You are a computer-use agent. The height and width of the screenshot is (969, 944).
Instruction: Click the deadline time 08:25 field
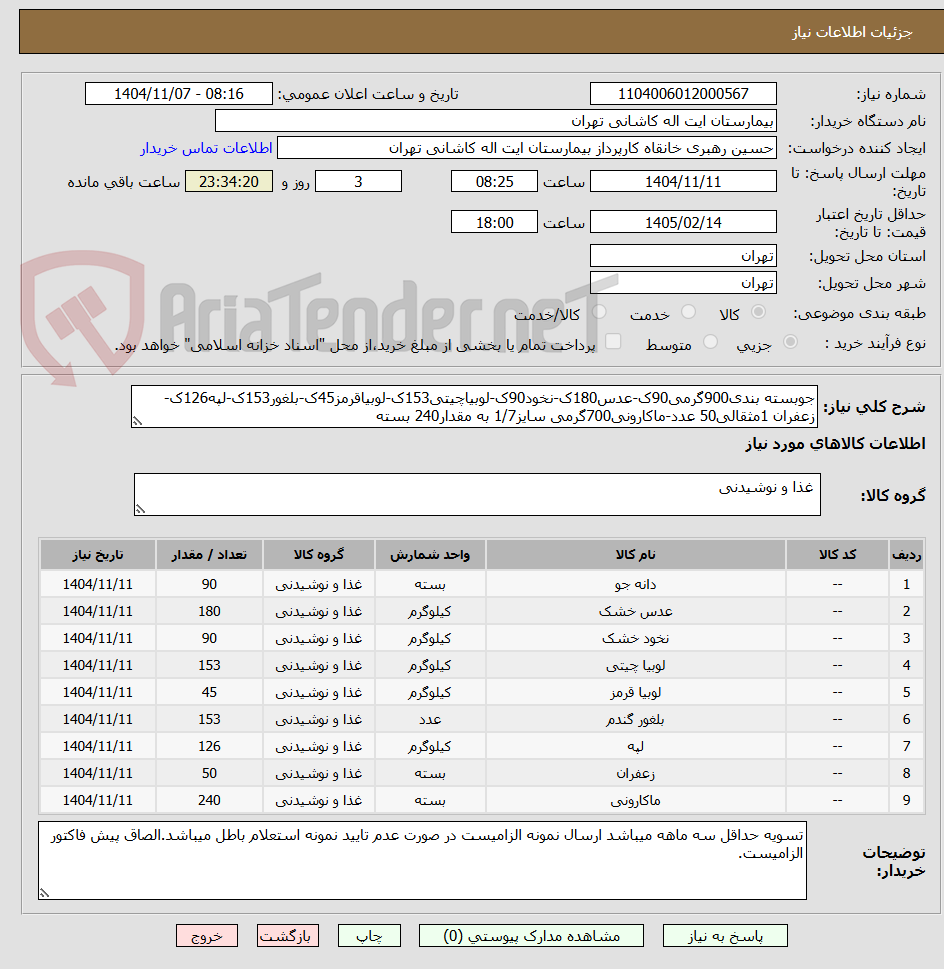click(x=494, y=182)
